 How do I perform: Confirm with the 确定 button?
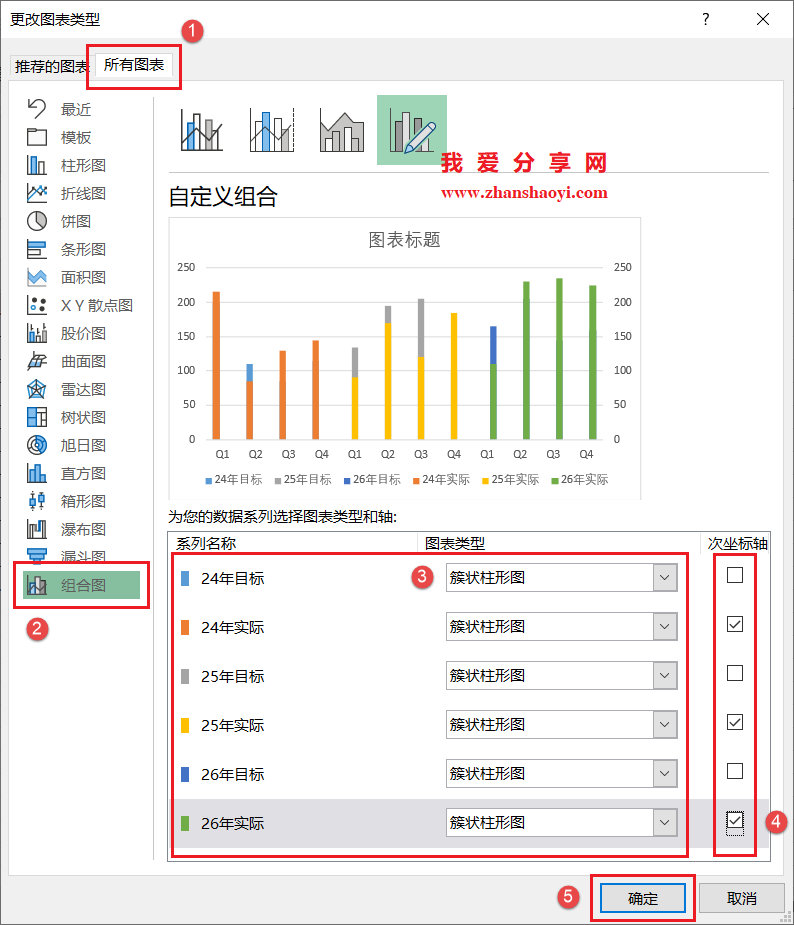pos(642,898)
